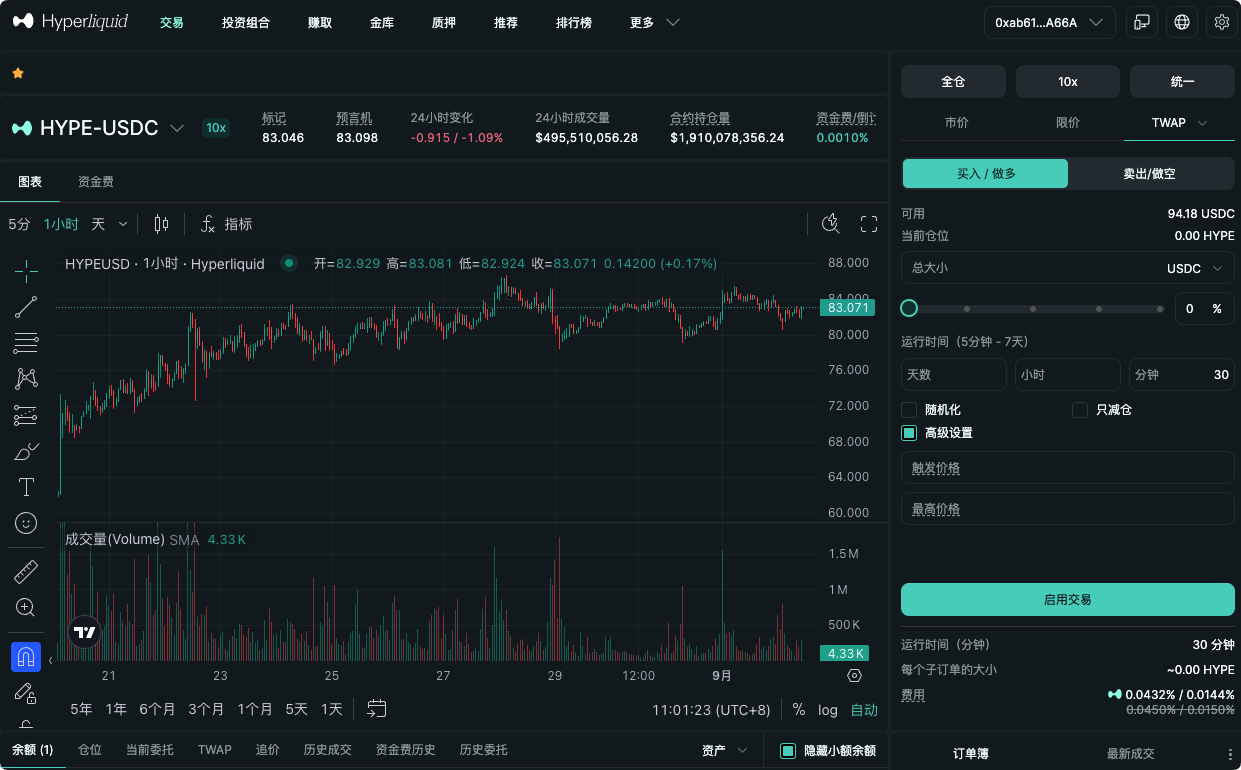1241x770 pixels.
Task: Toggle fullscreen chart mode
Action: point(869,224)
